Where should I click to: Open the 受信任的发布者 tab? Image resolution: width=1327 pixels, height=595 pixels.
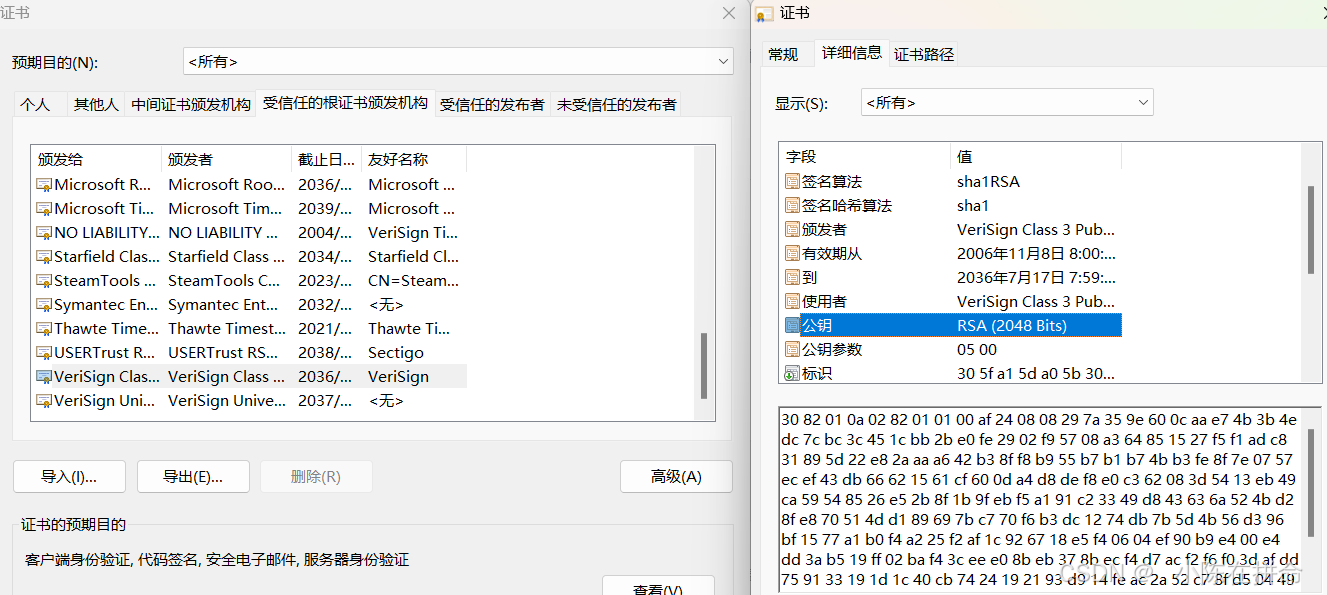coord(493,104)
